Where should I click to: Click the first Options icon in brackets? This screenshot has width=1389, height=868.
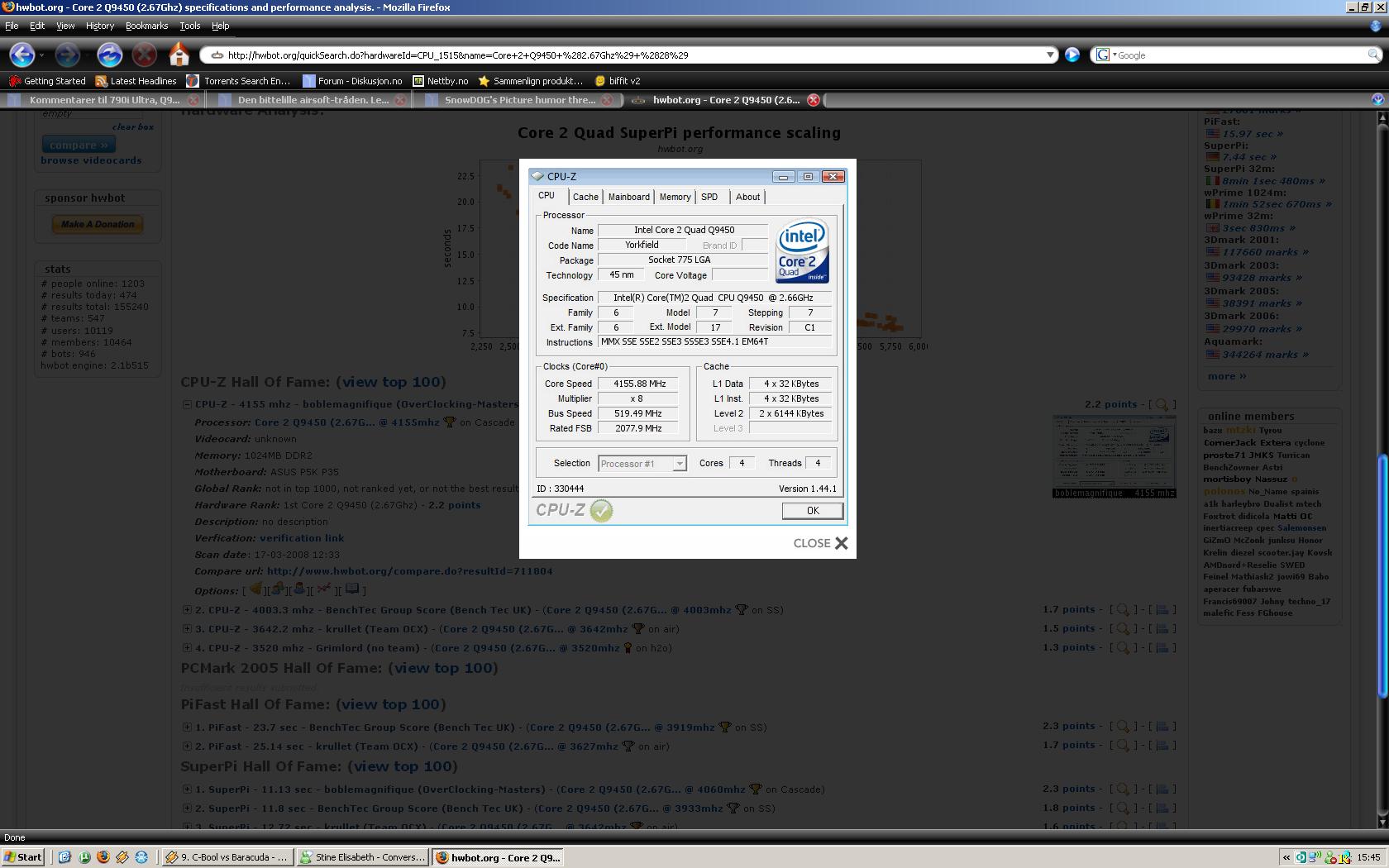(x=255, y=589)
